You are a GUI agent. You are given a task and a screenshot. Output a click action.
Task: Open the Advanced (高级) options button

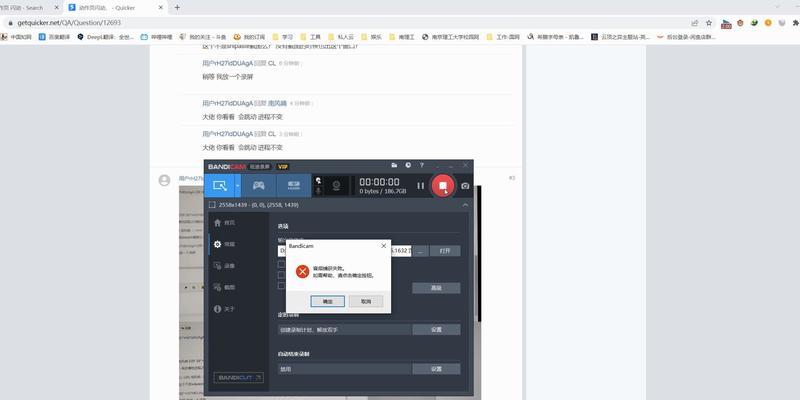coord(436,288)
